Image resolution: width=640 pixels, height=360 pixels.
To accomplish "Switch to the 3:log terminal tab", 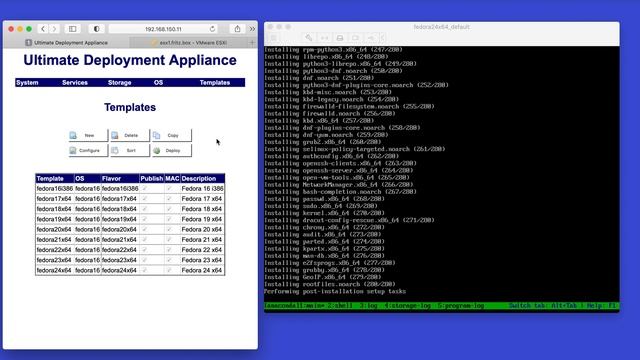I will click(x=368, y=305).
